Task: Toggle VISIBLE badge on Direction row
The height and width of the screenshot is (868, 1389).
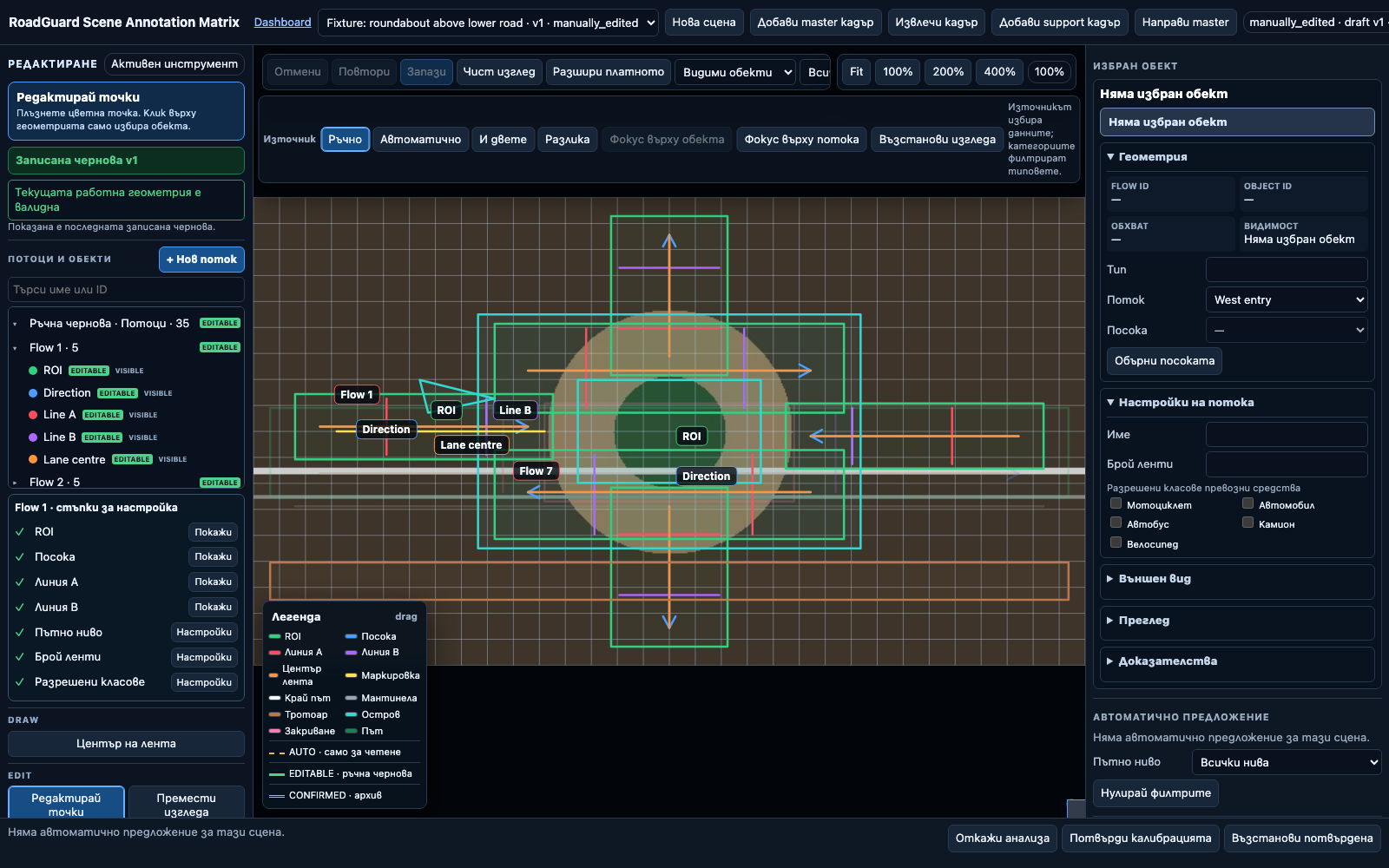Action: point(158,393)
